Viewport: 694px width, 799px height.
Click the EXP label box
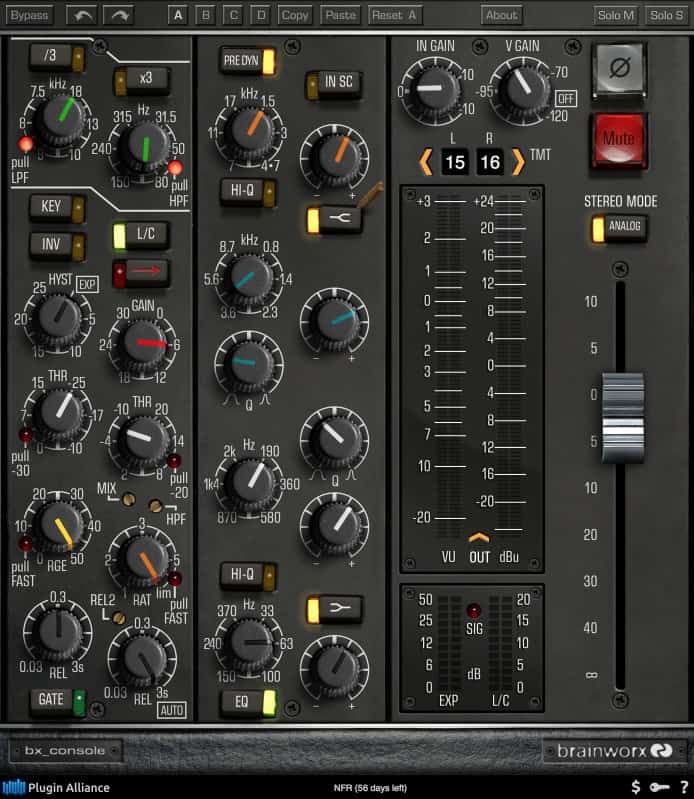87,284
